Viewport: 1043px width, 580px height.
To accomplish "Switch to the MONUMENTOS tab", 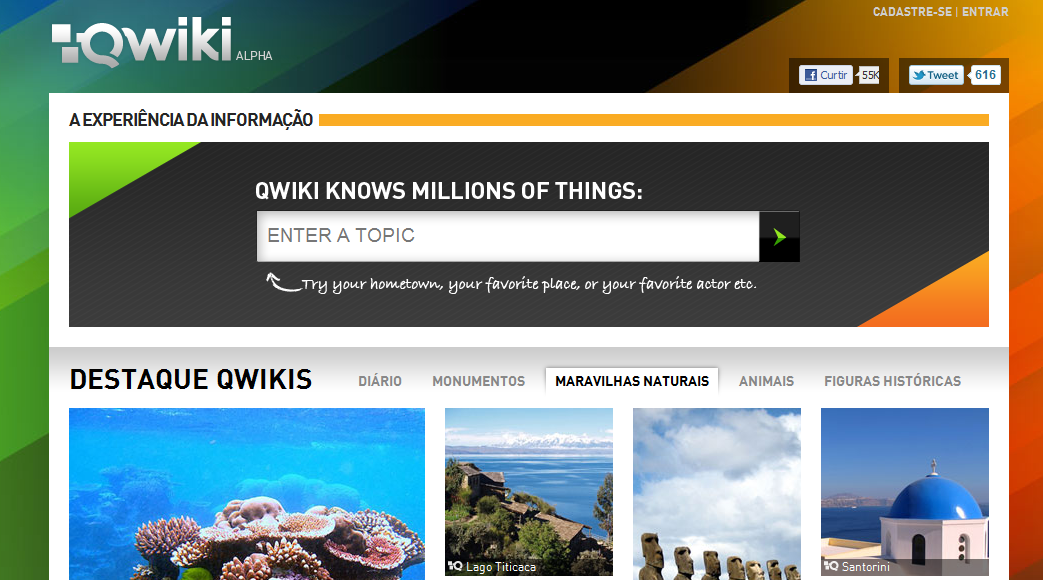I will [478, 381].
